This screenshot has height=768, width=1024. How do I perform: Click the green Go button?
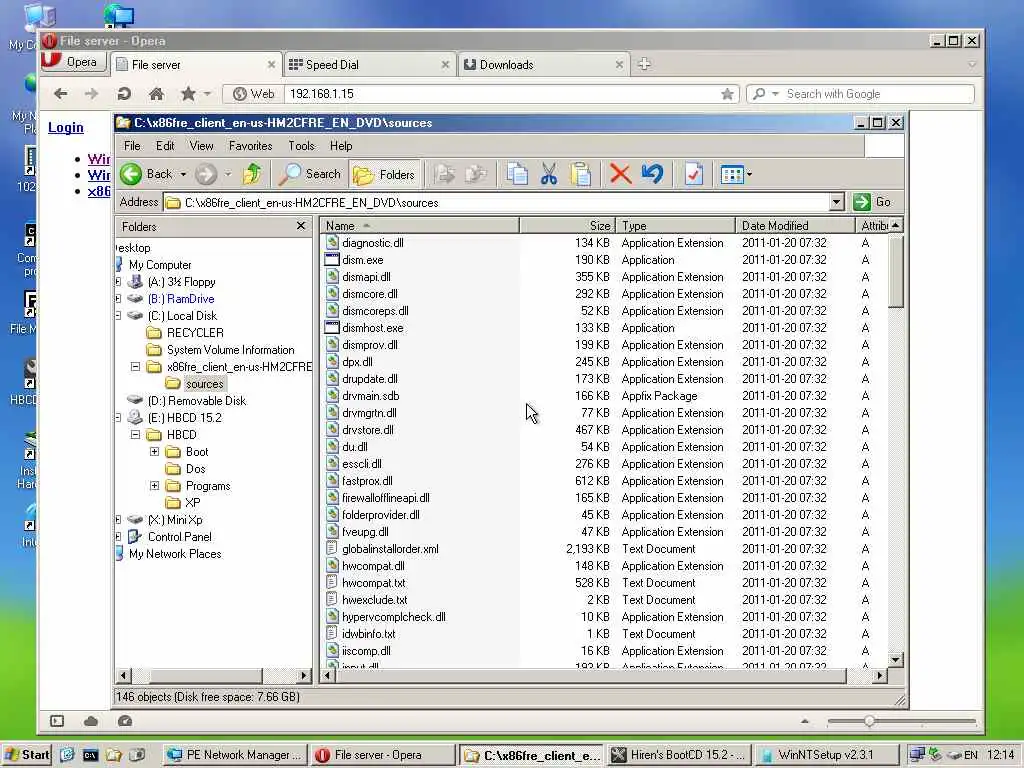(x=872, y=202)
